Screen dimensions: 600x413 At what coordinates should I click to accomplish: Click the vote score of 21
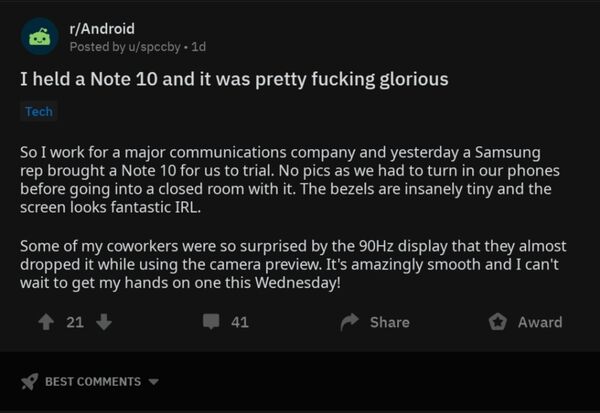(74, 322)
